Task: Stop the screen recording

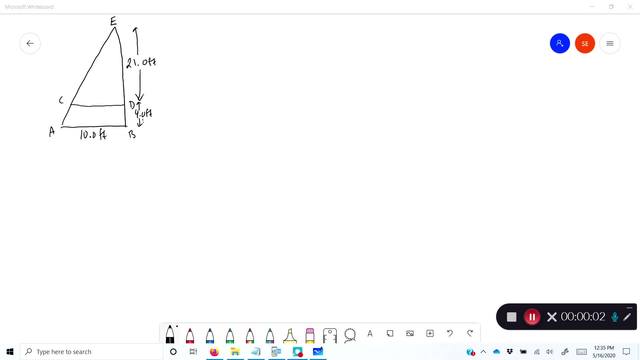Action: coord(511,317)
